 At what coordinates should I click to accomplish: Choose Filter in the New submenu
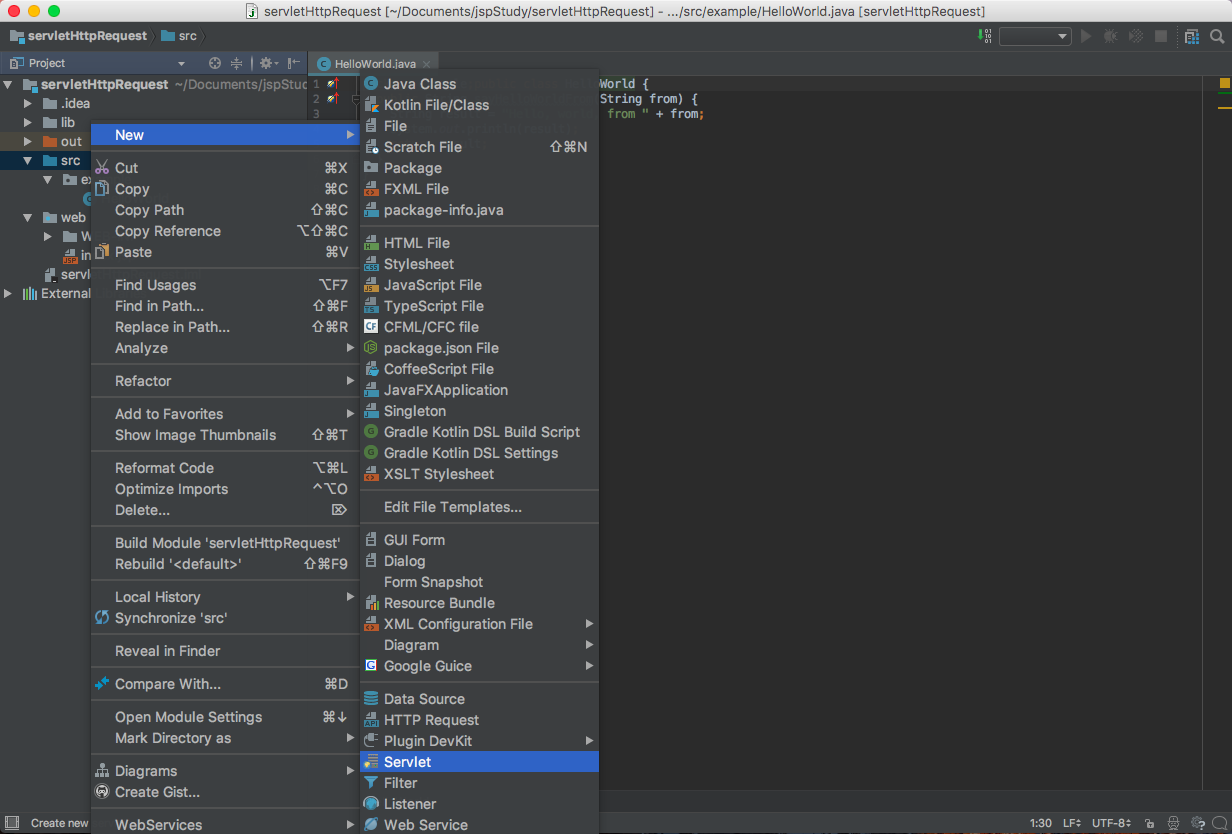click(479, 783)
